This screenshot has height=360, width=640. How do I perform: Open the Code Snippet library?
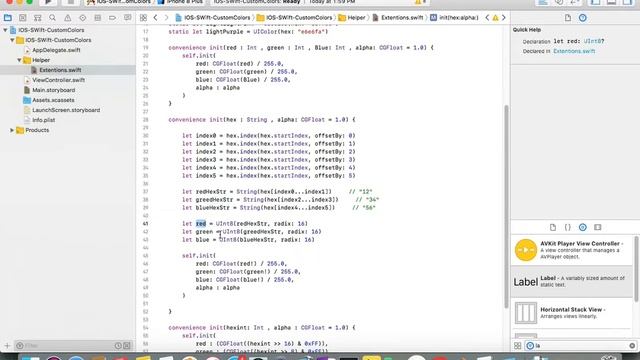coord(567,227)
